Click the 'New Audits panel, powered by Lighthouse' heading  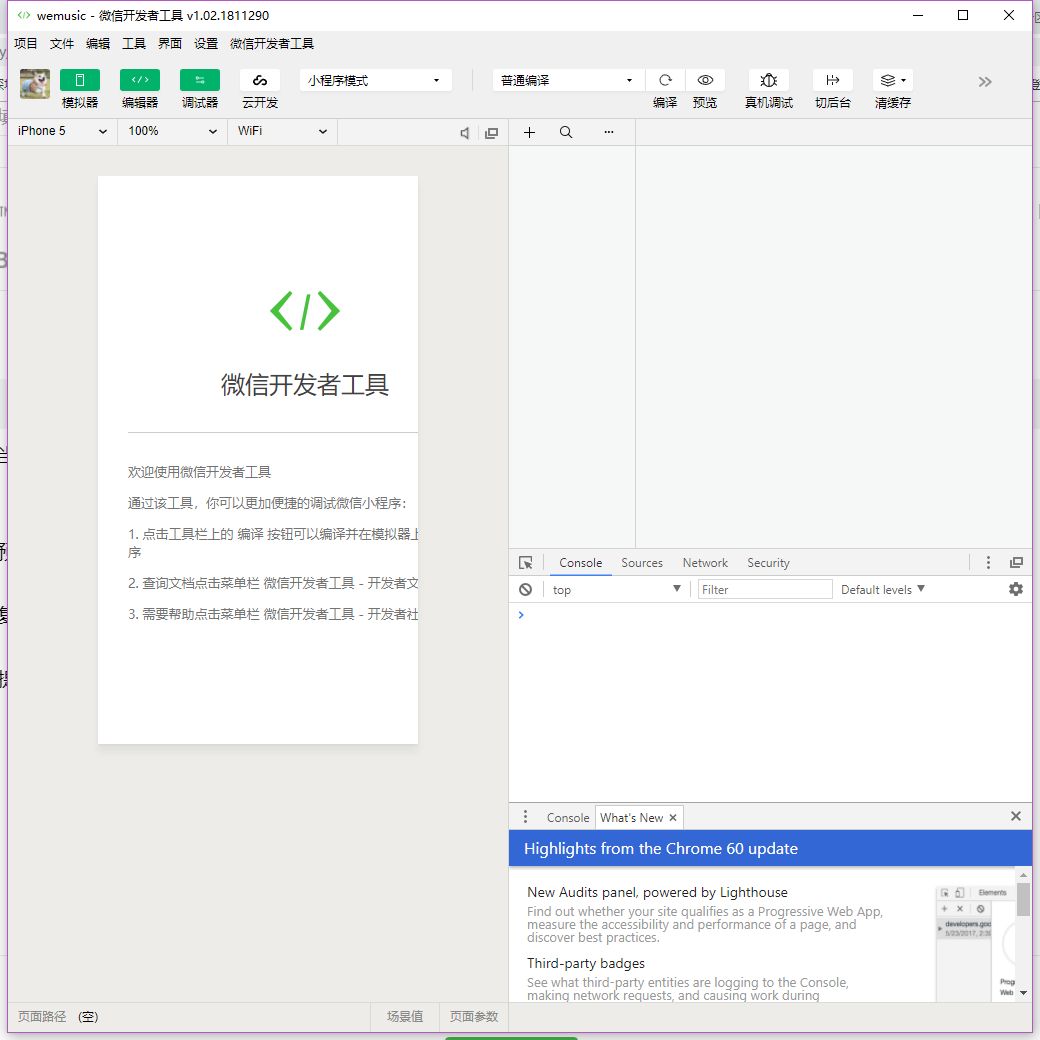pos(657,893)
